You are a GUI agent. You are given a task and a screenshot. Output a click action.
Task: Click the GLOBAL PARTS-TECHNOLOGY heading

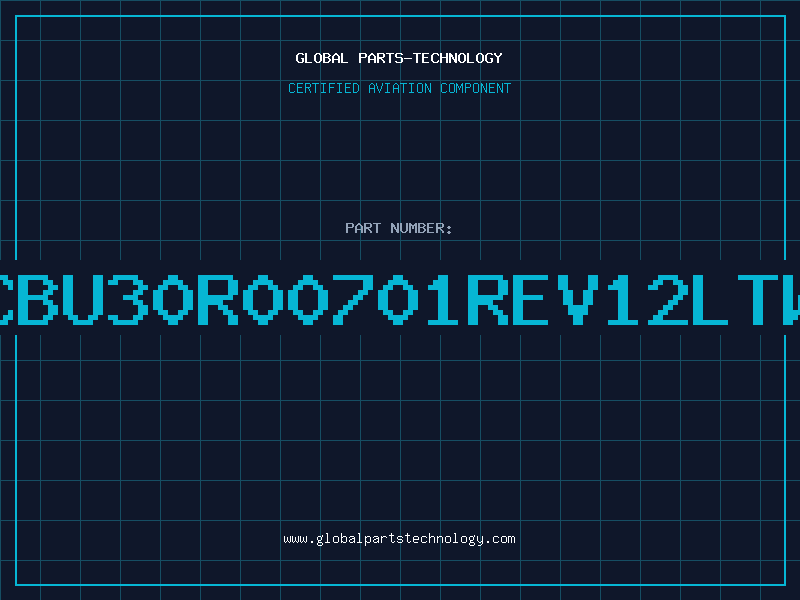[x=399, y=58]
